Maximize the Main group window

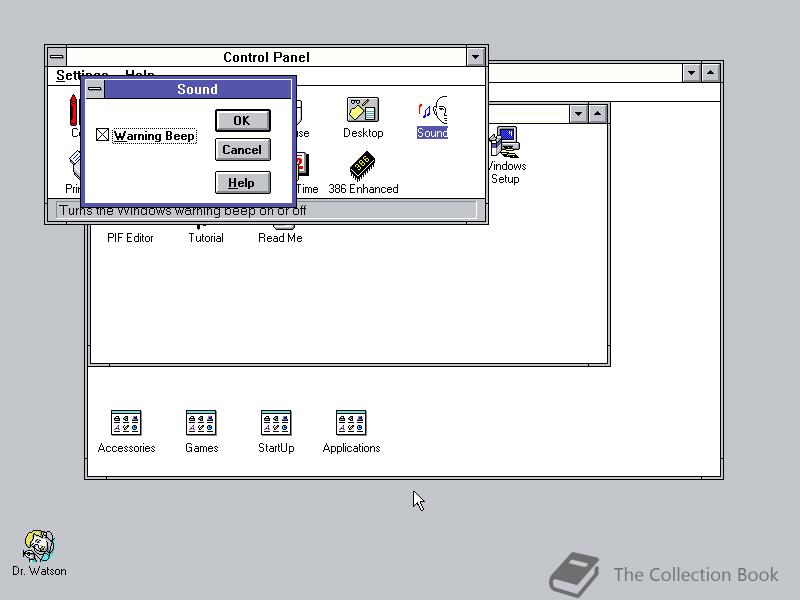click(x=597, y=113)
